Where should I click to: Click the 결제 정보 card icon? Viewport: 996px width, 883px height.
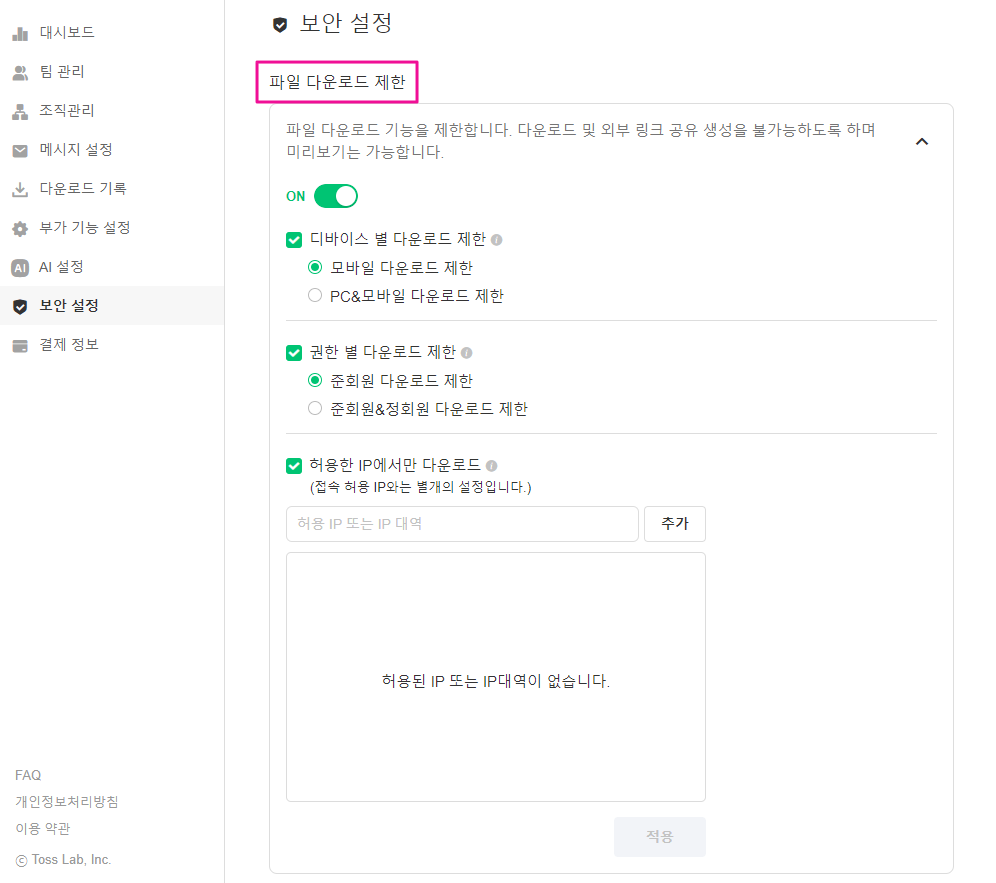coord(20,345)
